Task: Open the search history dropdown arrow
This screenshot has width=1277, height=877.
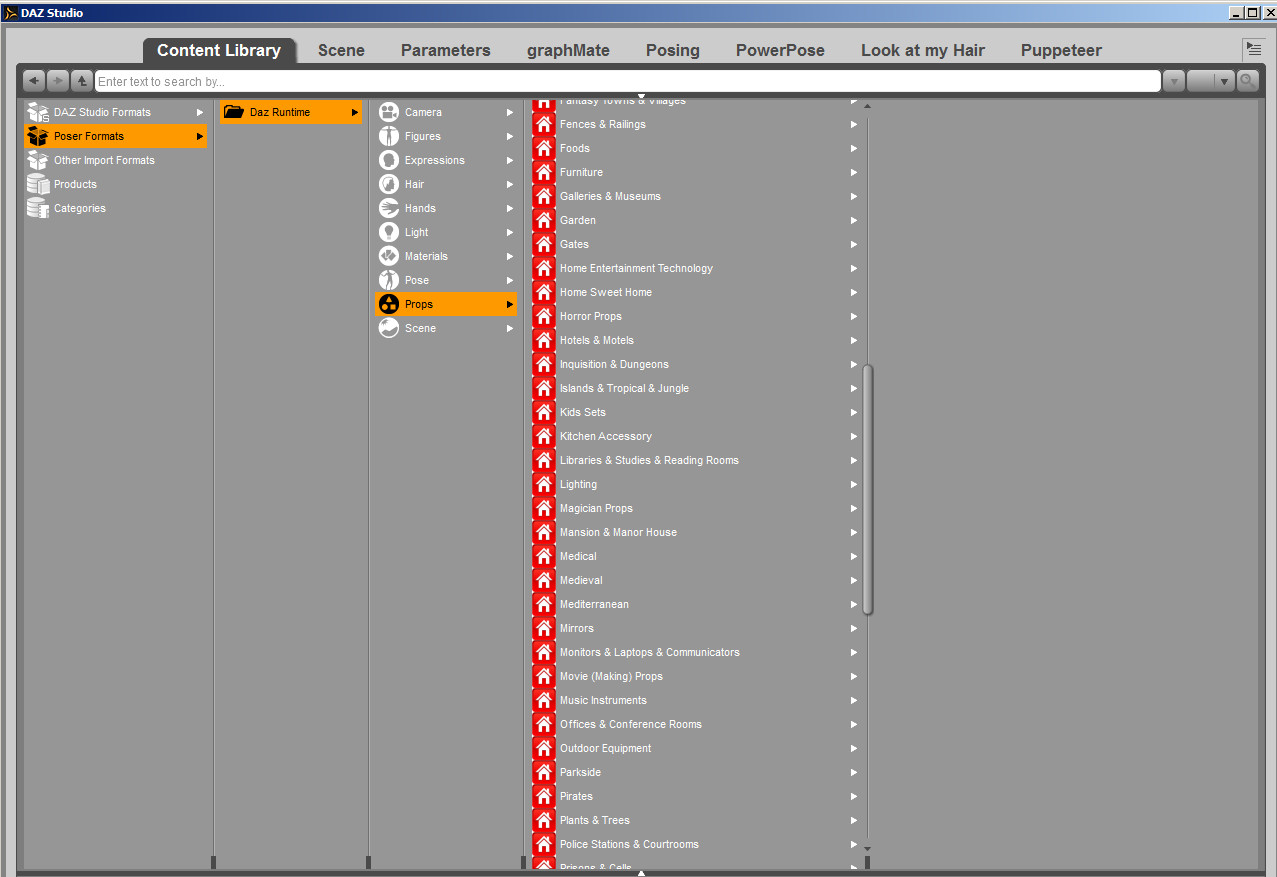Action: tap(1174, 81)
